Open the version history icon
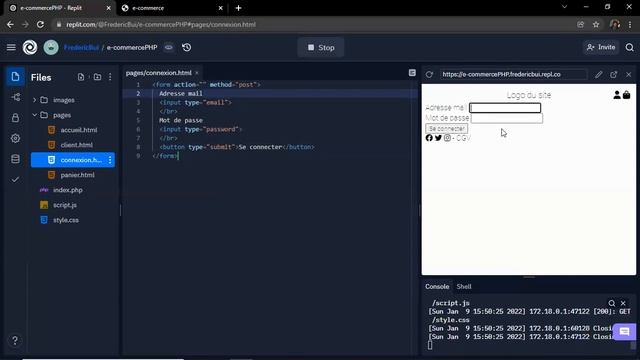This screenshot has width=640, height=360. 187,47
